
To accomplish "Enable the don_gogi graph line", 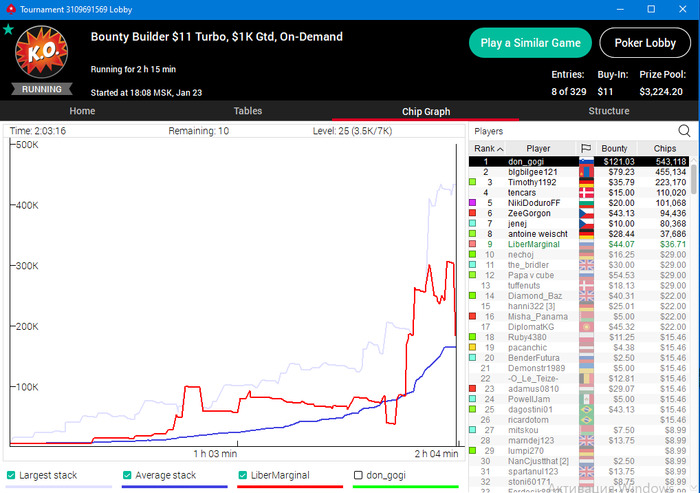I will coord(358,475).
